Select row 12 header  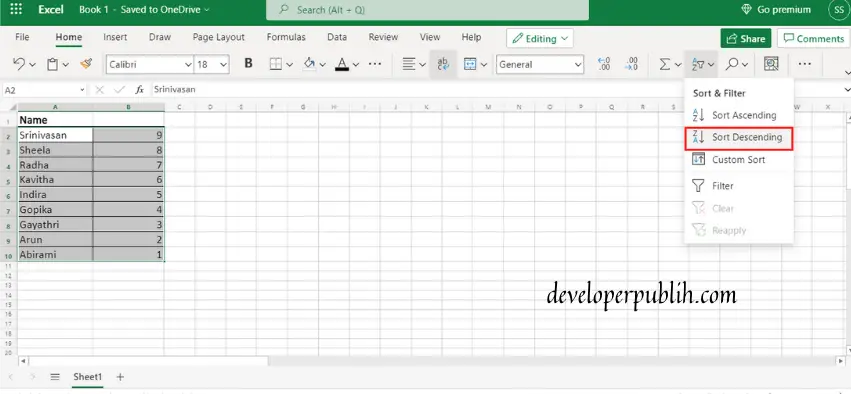click(x=8, y=276)
